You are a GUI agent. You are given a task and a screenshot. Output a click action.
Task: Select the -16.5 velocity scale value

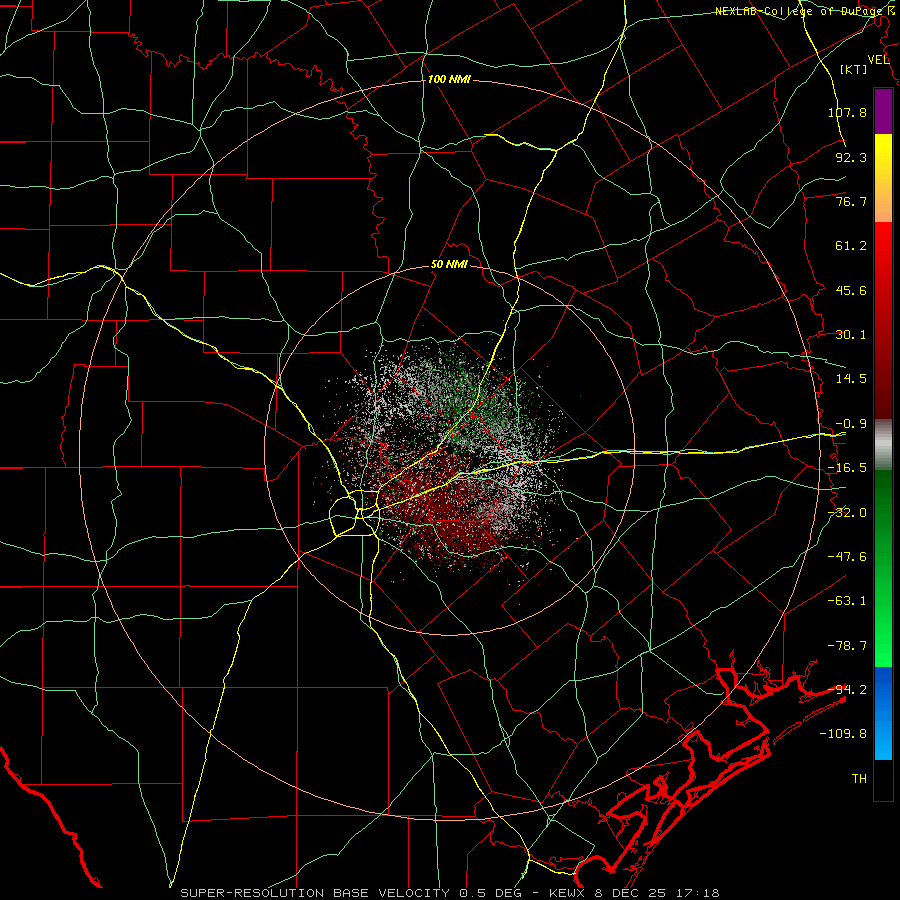coord(847,468)
